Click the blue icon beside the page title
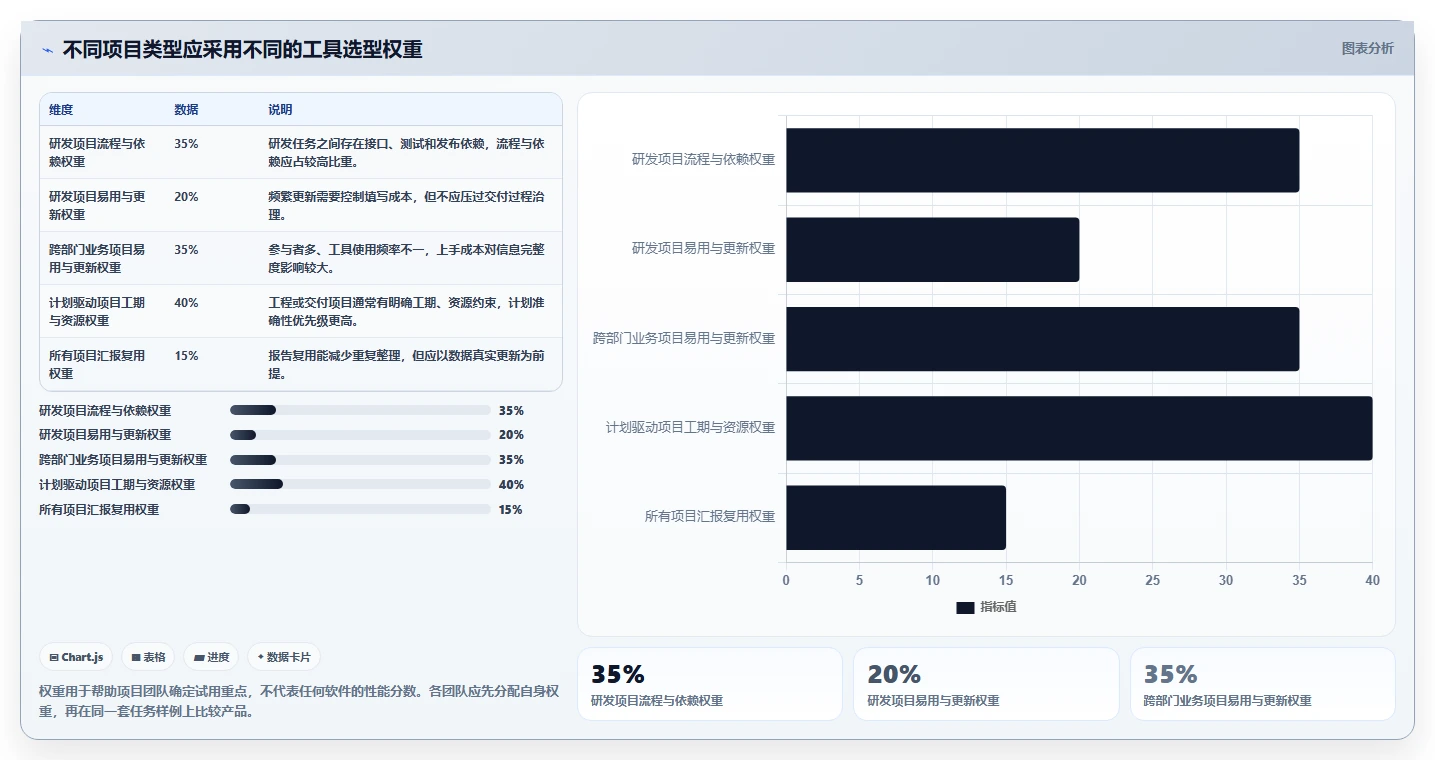Screen dimensions: 1435x760 coord(47,50)
